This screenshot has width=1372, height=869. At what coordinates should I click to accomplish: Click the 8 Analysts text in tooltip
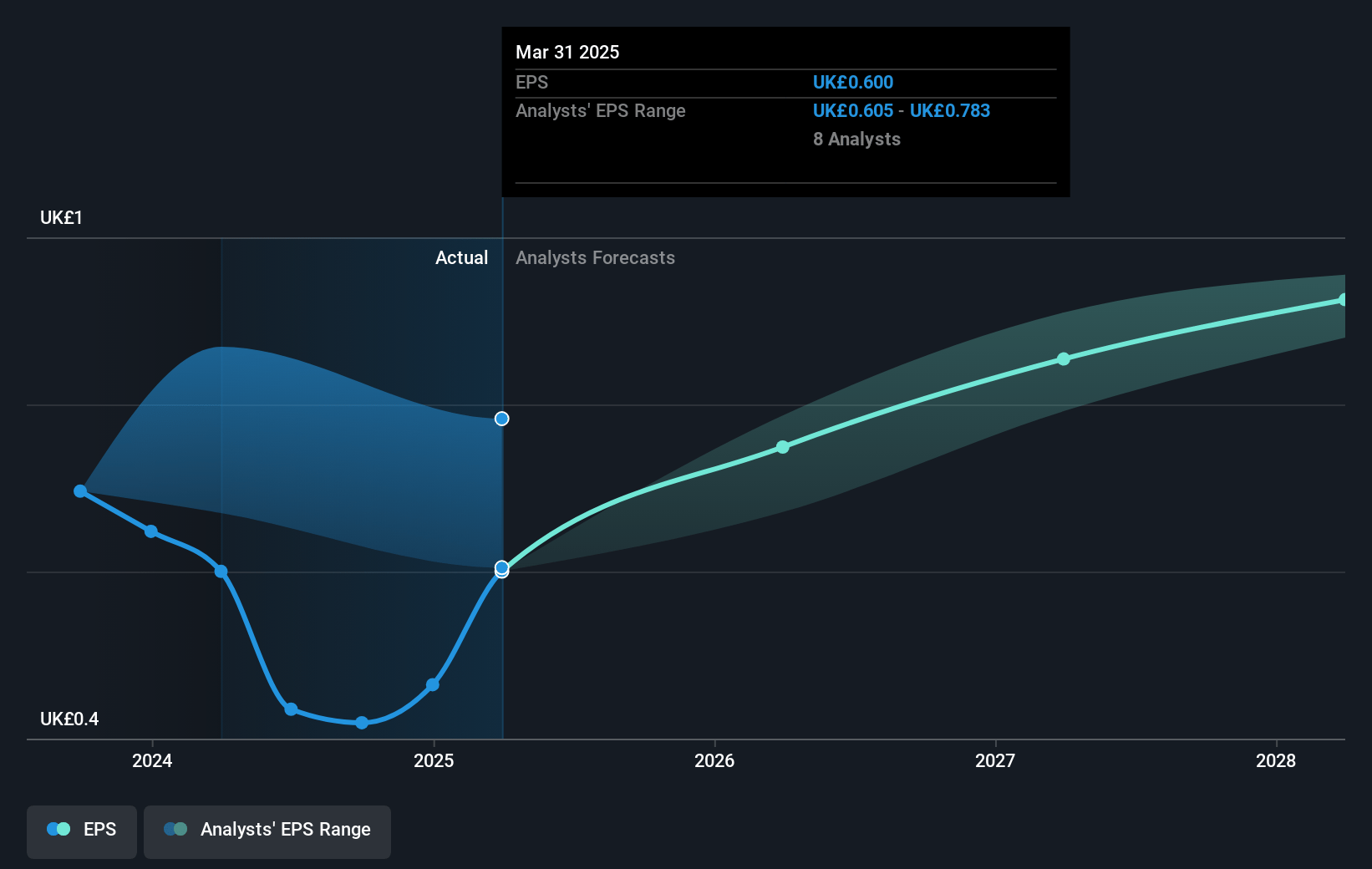[857, 140]
